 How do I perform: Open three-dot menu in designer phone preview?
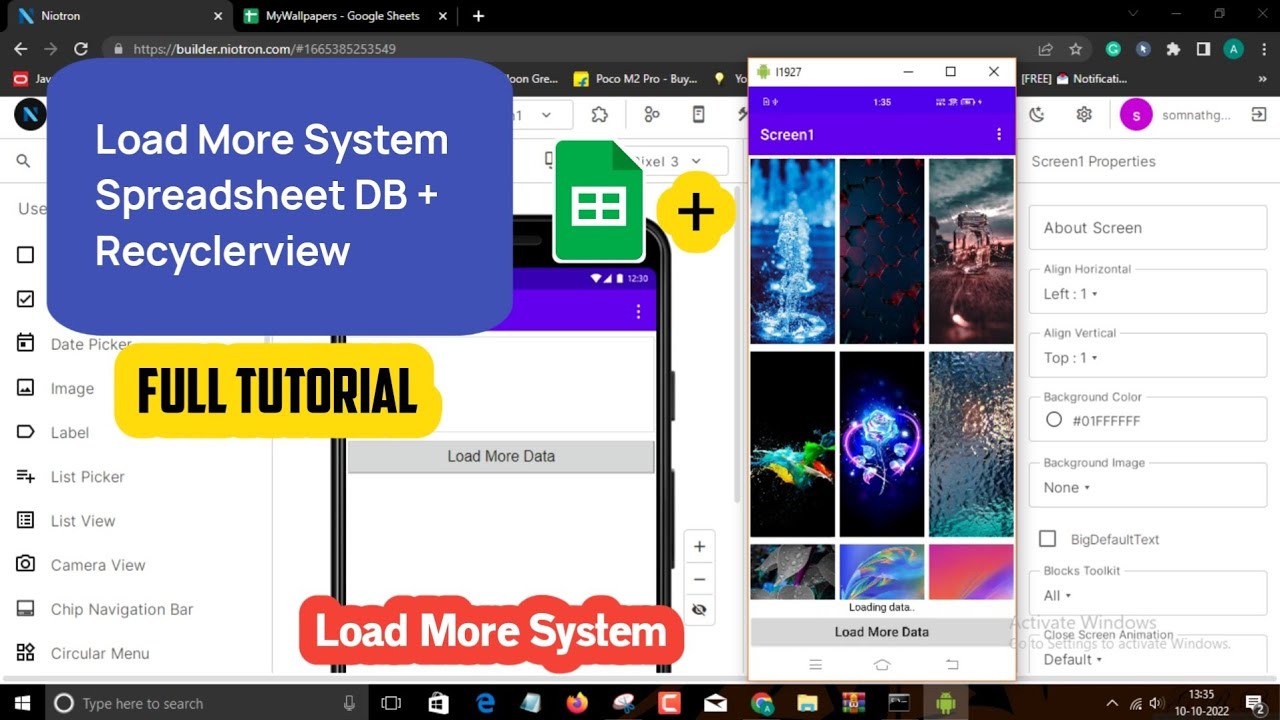coord(638,313)
